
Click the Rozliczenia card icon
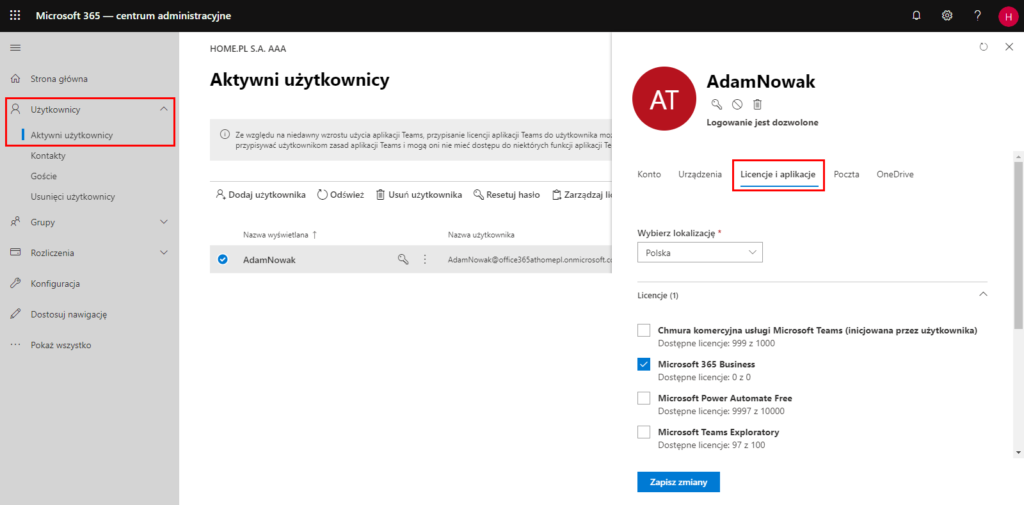16,253
